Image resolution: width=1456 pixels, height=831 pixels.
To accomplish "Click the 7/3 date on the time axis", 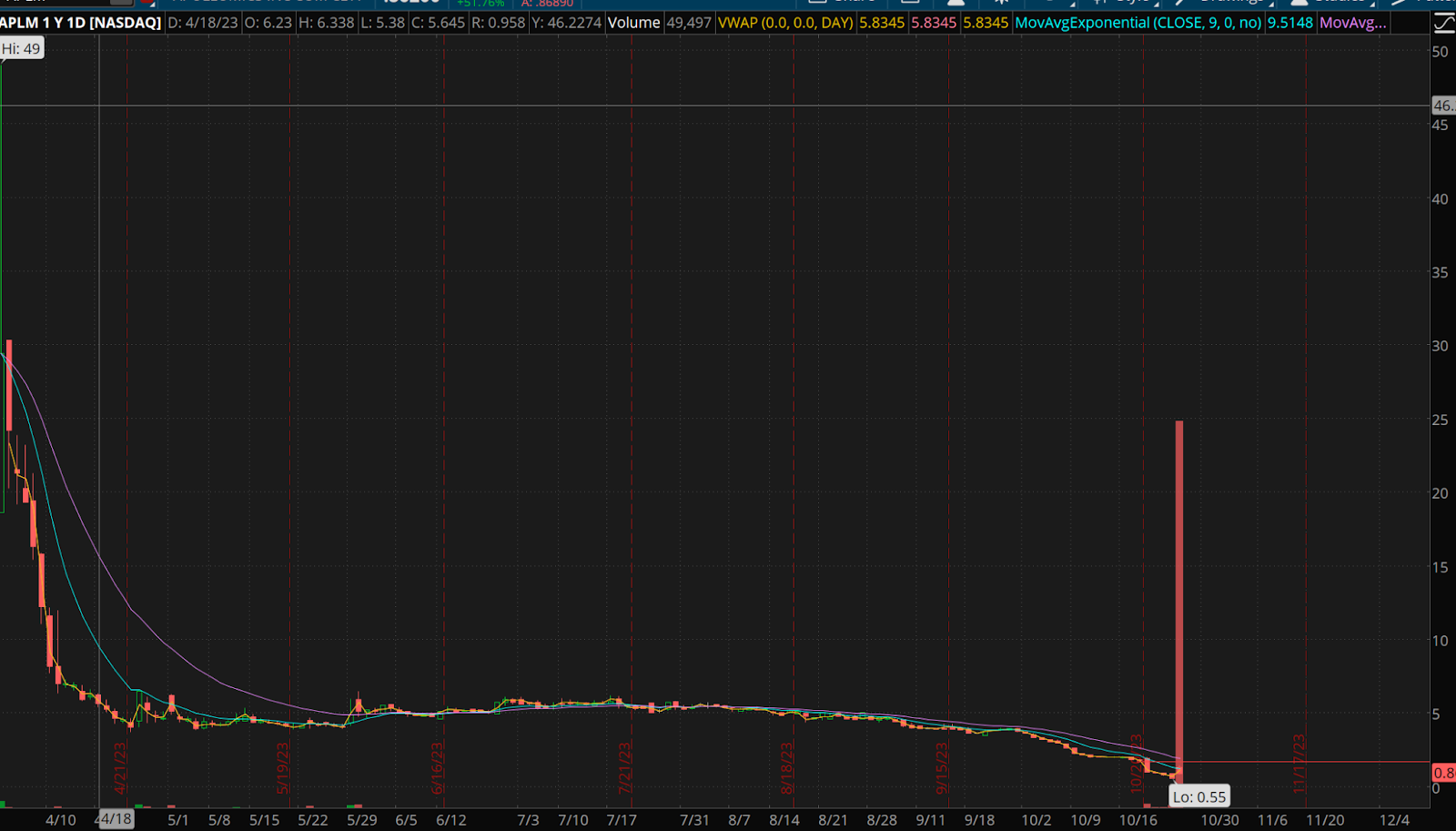I will click(528, 820).
